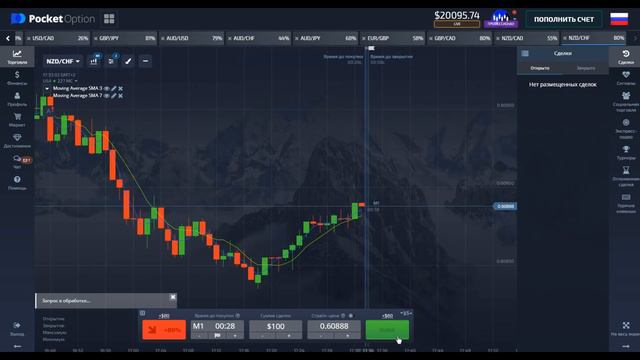Image resolution: width=640 pixels, height=360 pixels.
Task: Remove the Moving Average SMA 7 indicator
Action: (x=120, y=96)
